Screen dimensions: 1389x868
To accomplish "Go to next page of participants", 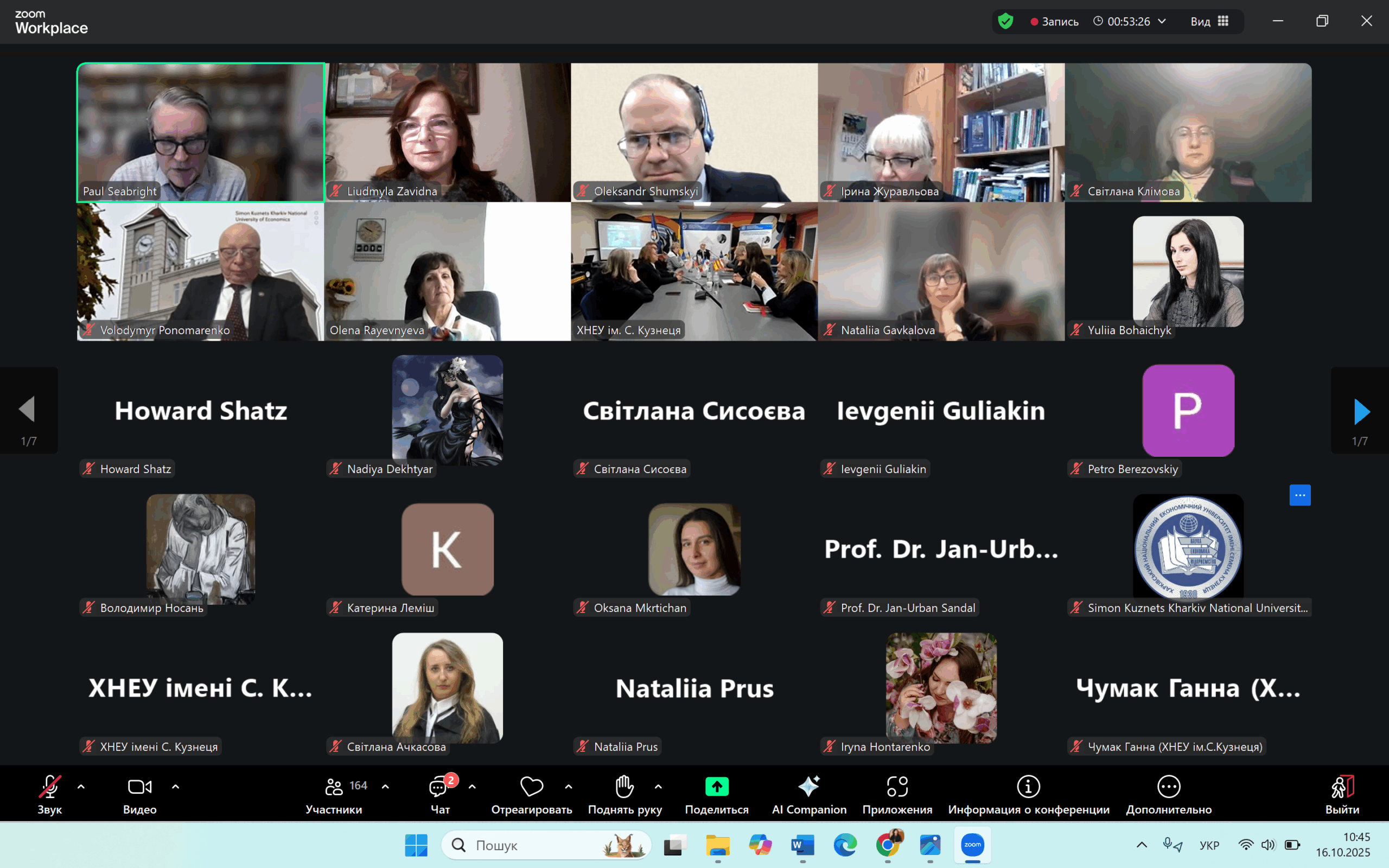I will pyautogui.click(x=1361, y=412).
